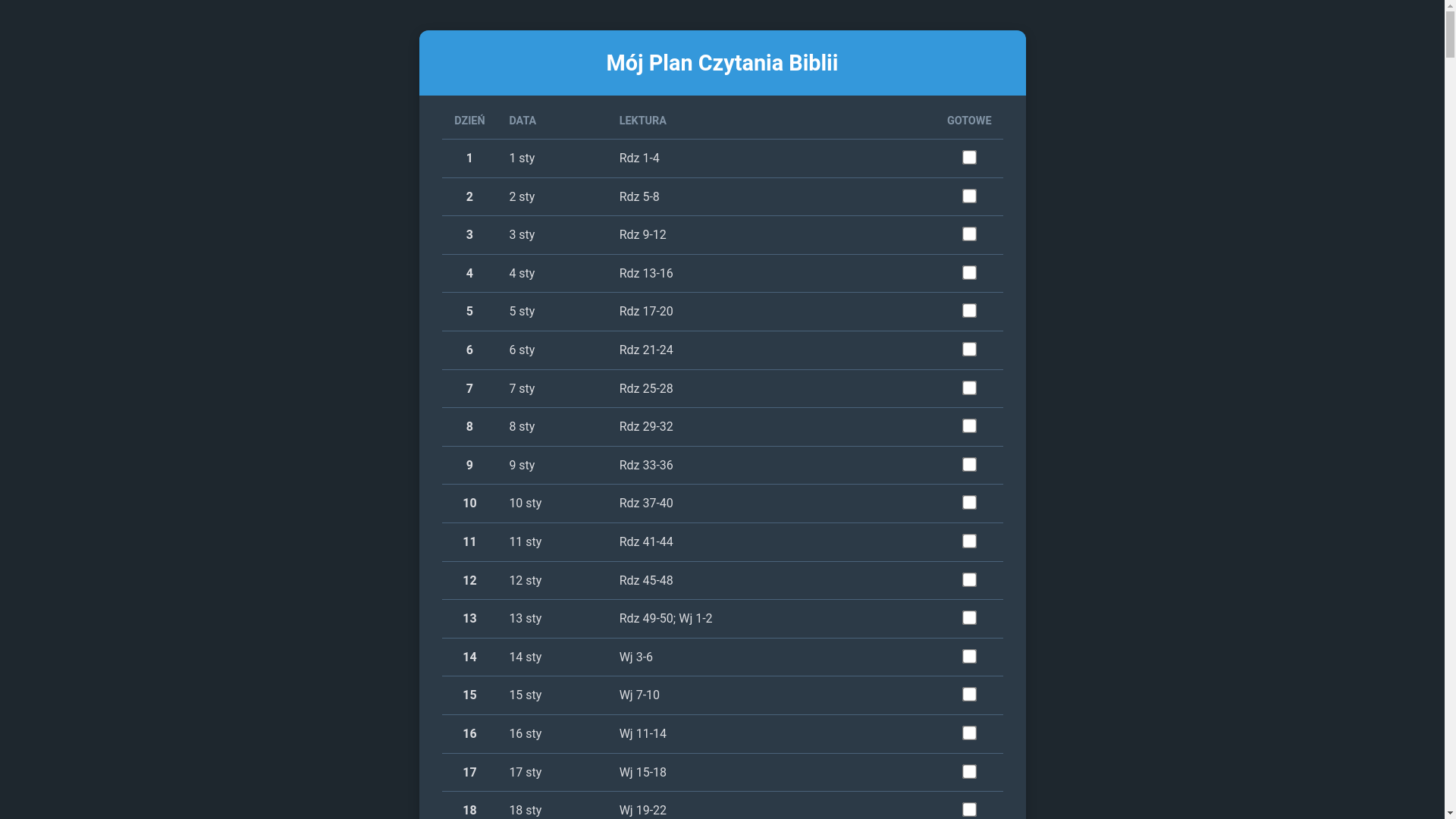Mark day 2 reading Rdz 5-8 done
This screenshot has height=819, width=1456.
click(x=969, y=196)
